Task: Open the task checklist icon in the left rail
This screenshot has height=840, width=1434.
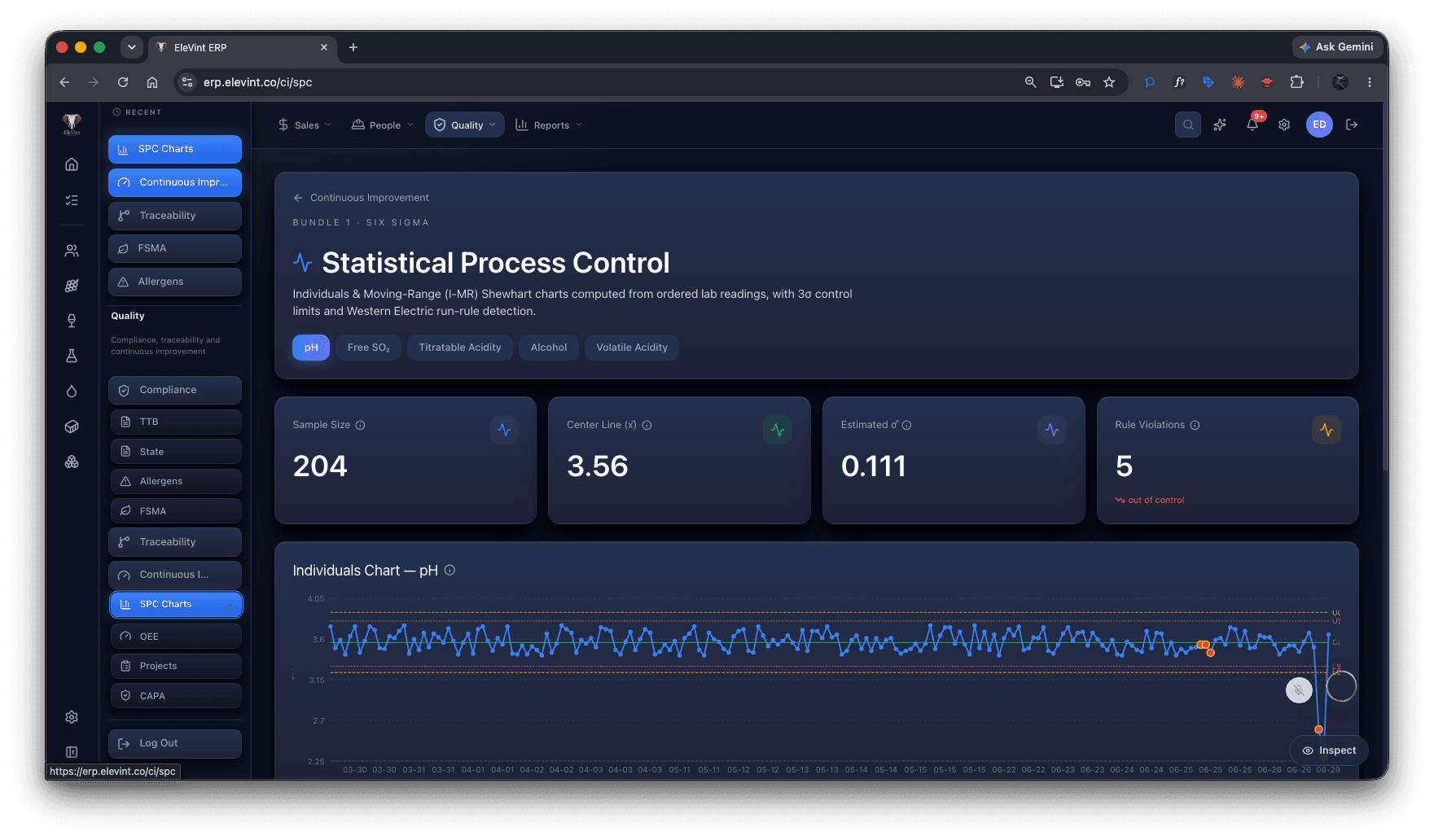Action: (72, 200)
